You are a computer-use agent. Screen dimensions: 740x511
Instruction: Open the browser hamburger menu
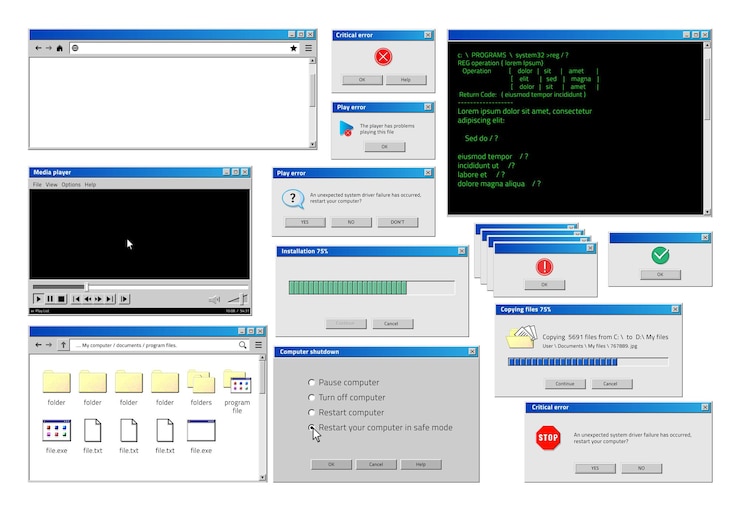click(x=308, y=48)
